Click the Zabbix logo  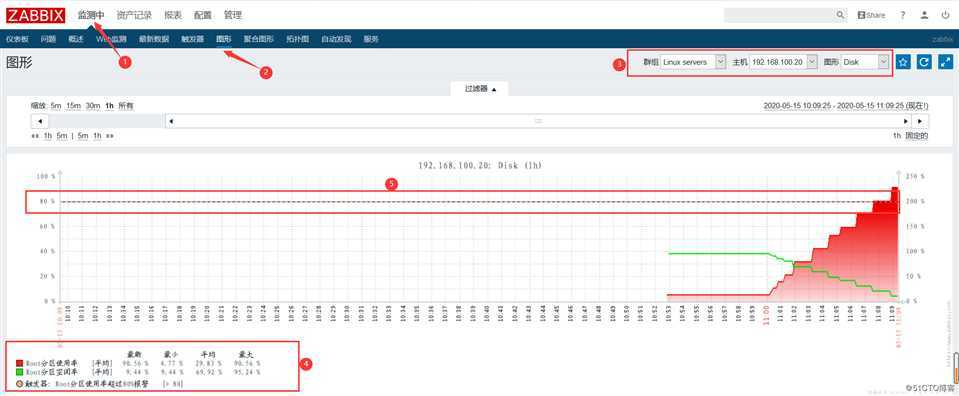35,15
